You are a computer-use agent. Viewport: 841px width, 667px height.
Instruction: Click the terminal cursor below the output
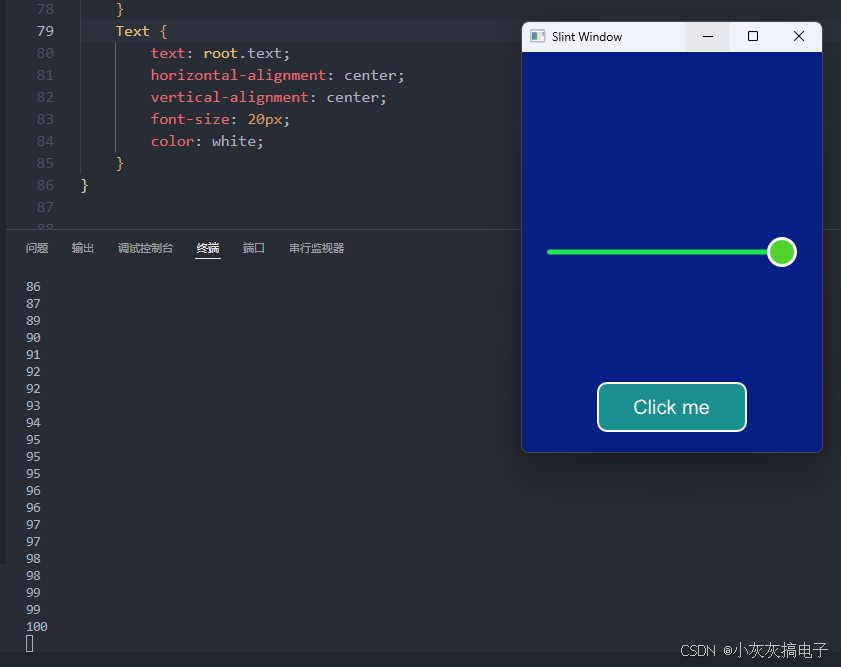[x=29, y=643]
